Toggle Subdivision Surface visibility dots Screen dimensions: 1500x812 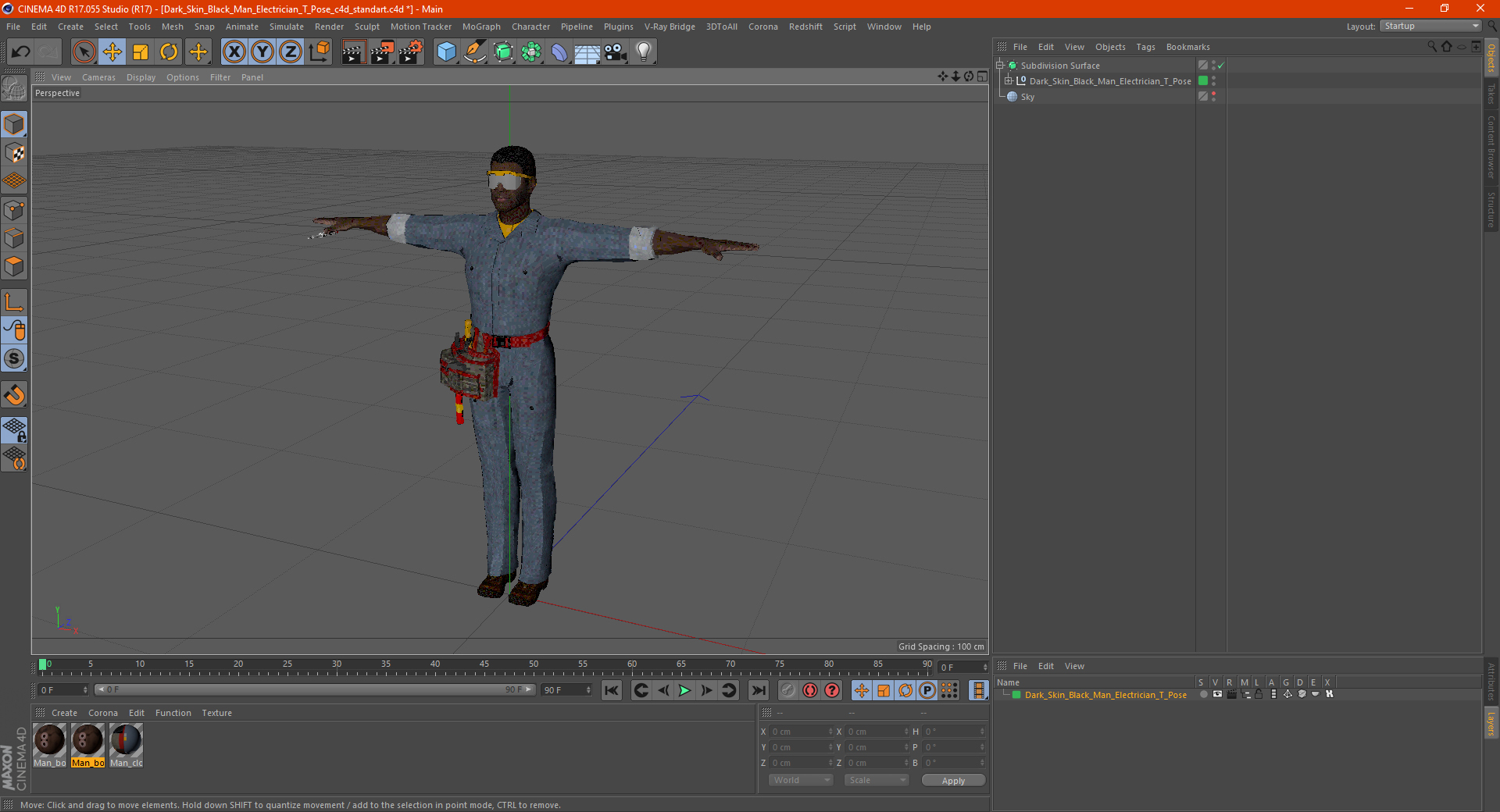(1213, 66)
